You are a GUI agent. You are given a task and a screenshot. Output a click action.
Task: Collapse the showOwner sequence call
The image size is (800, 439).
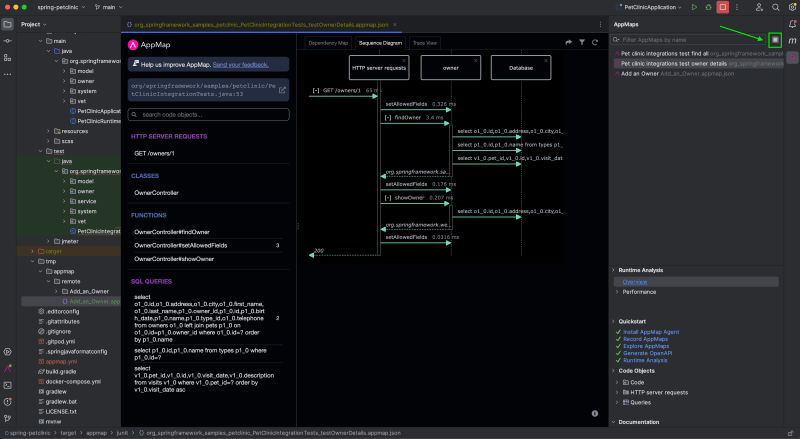(388, 198)
